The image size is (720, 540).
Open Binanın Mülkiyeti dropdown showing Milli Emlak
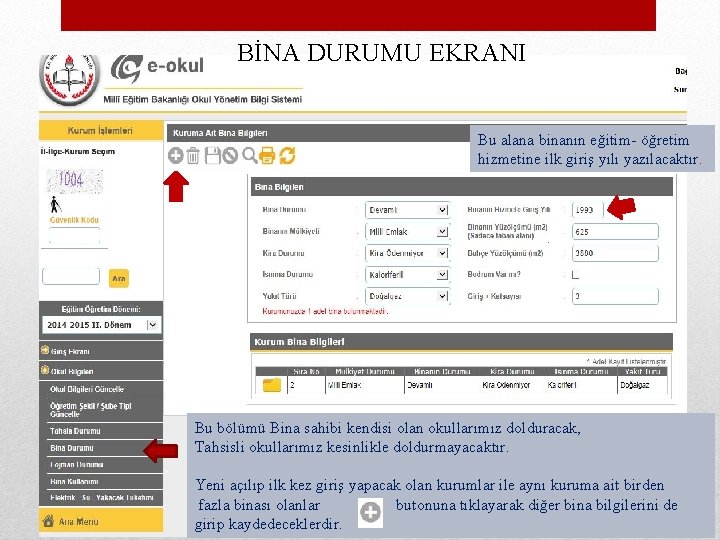click(407, 231)
